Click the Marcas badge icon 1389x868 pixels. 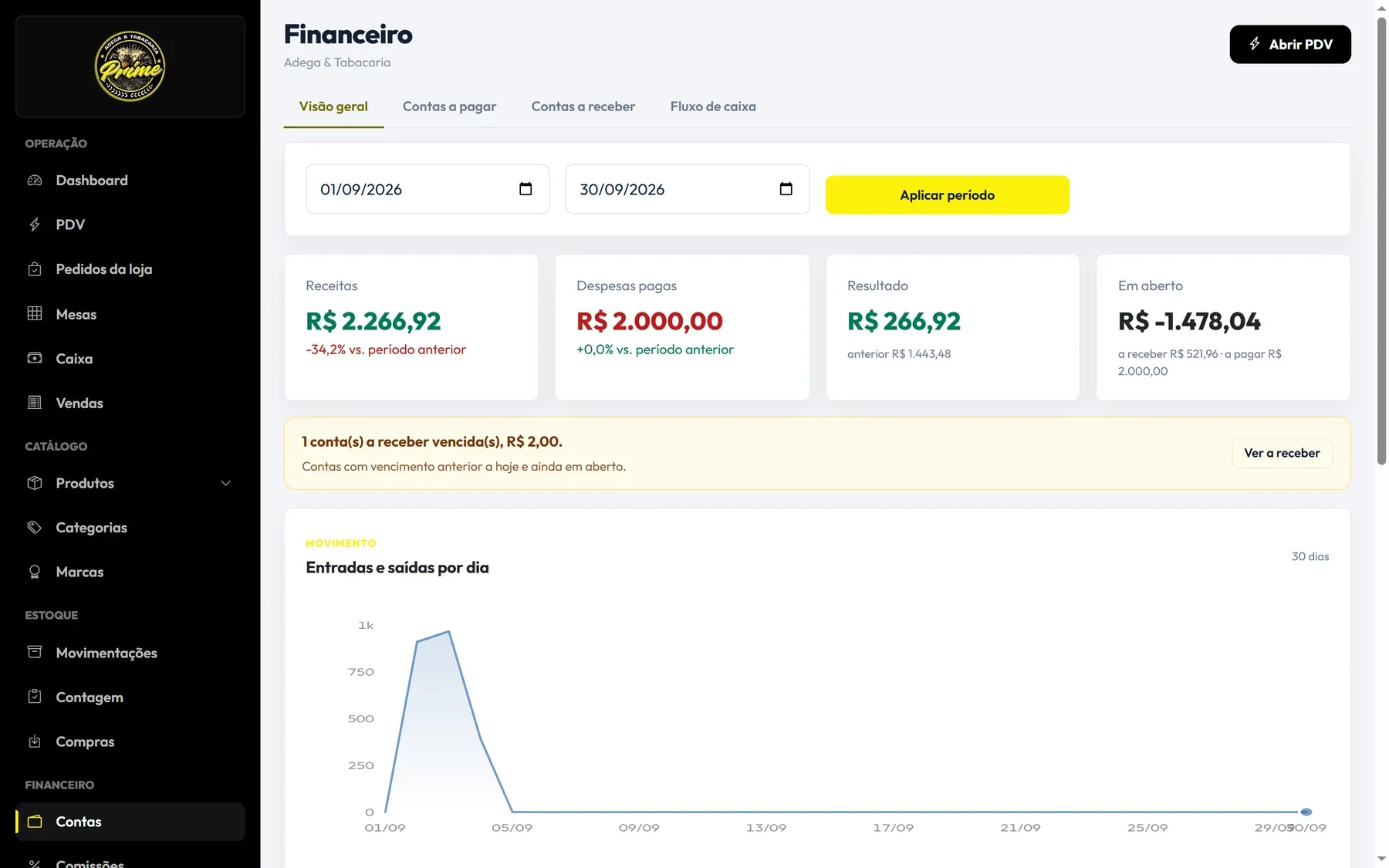pos(35,572)
